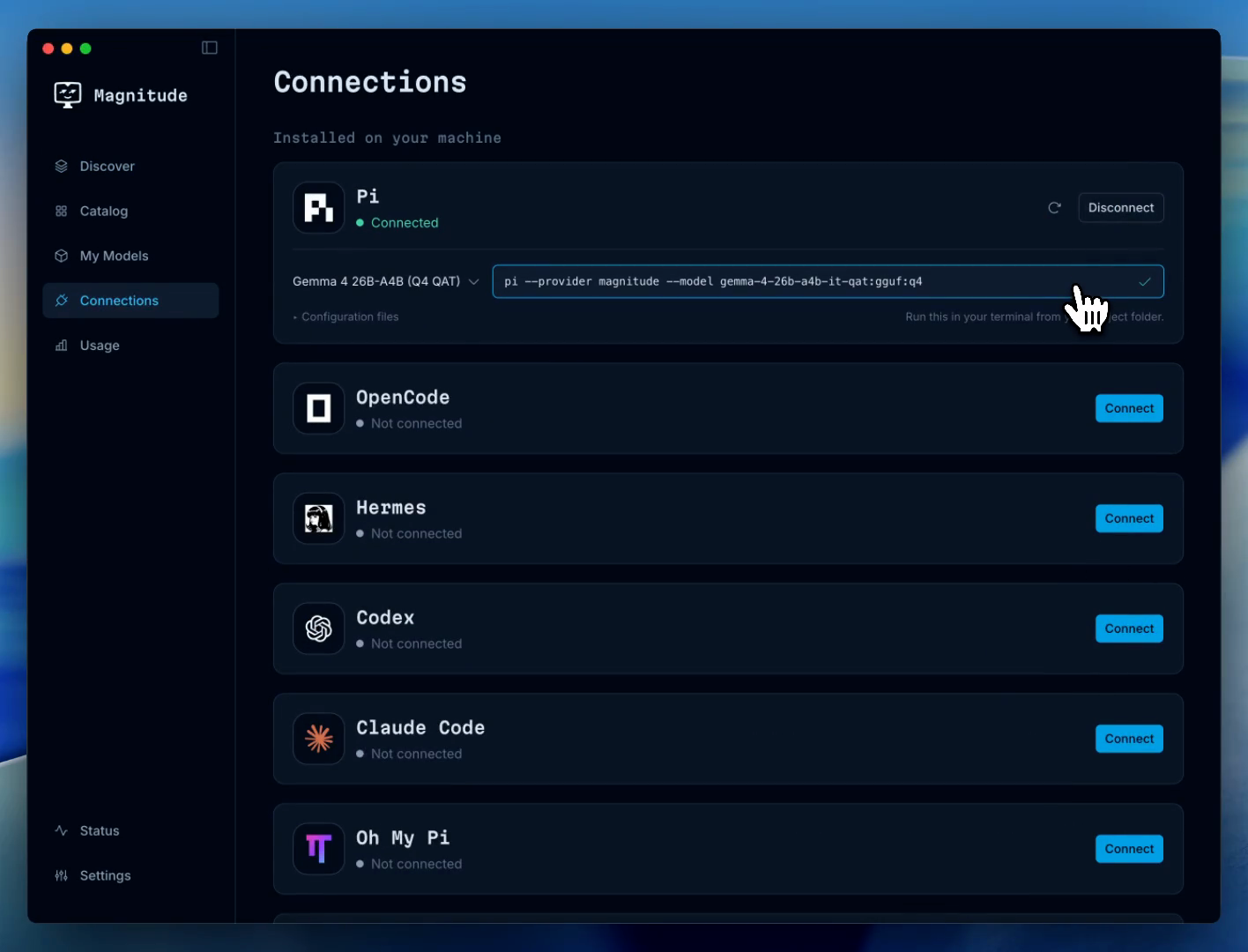Open the Status page
The width and height of the screenshot is (1248, 952).
130,831
